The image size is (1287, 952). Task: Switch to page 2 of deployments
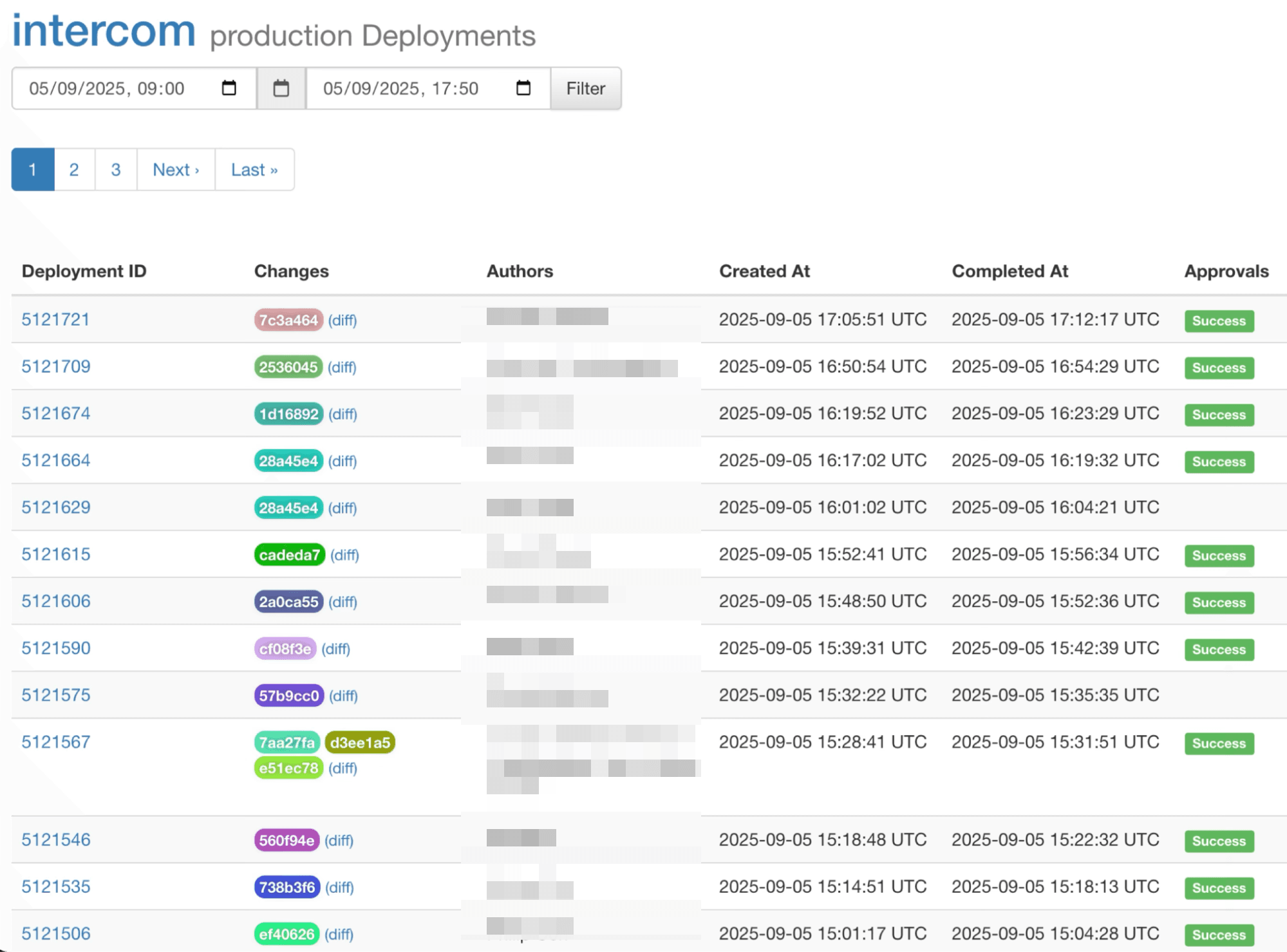(x=74, y=169)
